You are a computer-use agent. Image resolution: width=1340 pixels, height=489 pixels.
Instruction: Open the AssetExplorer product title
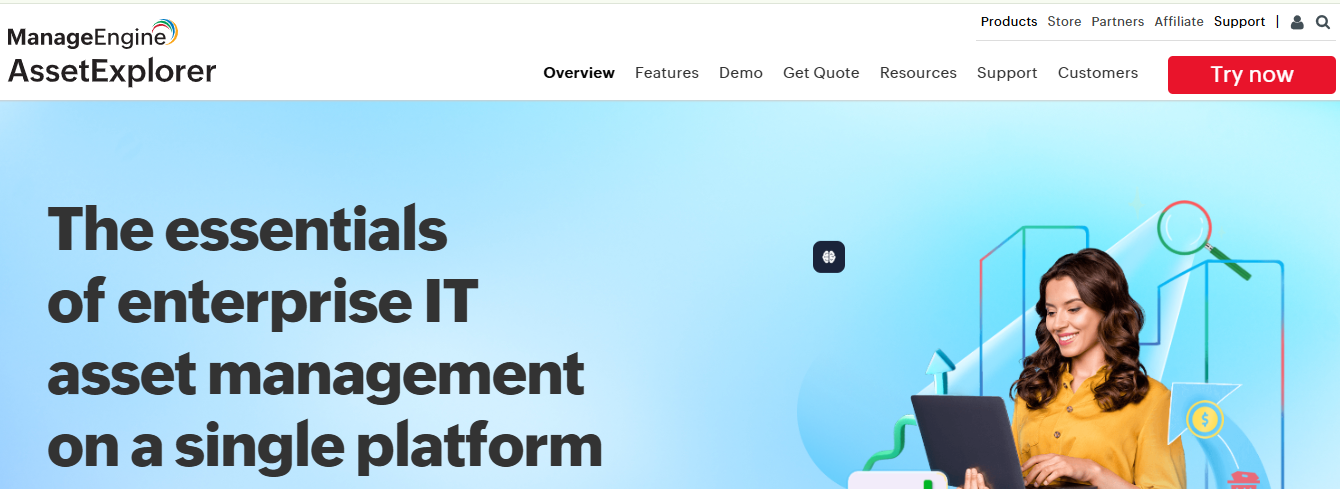click(112, 71)
